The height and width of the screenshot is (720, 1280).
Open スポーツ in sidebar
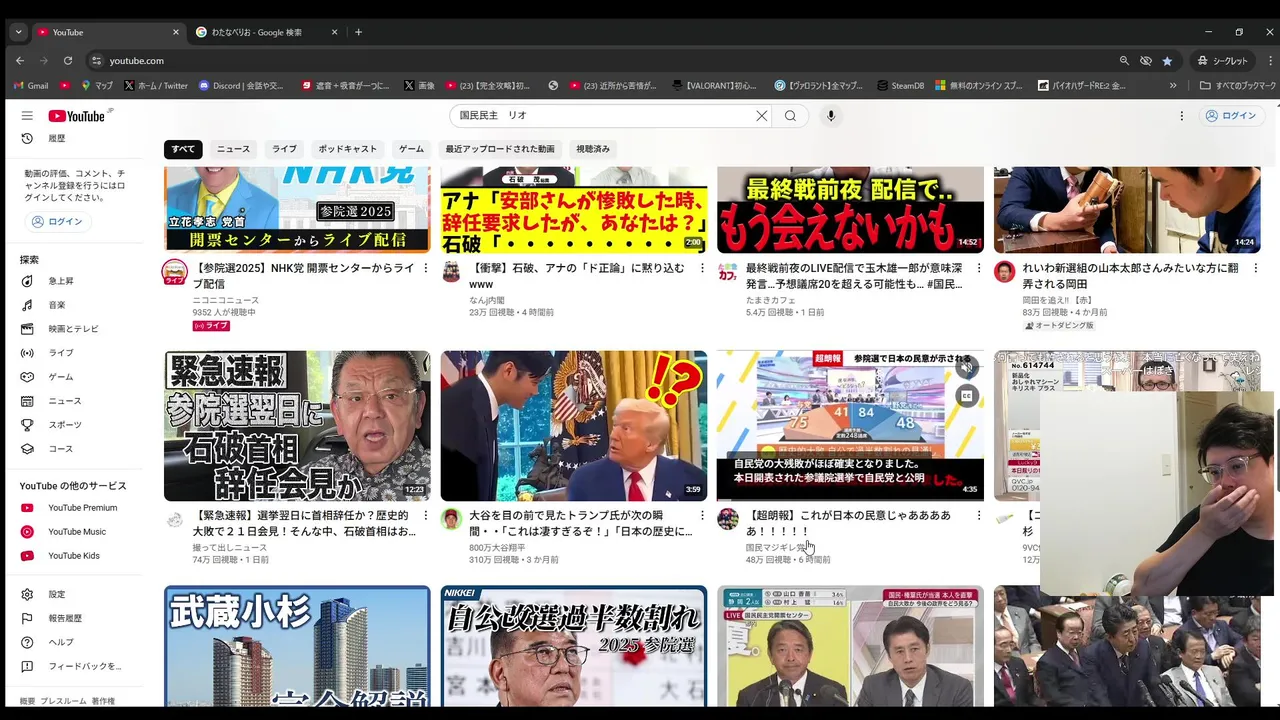click(64, 425)
